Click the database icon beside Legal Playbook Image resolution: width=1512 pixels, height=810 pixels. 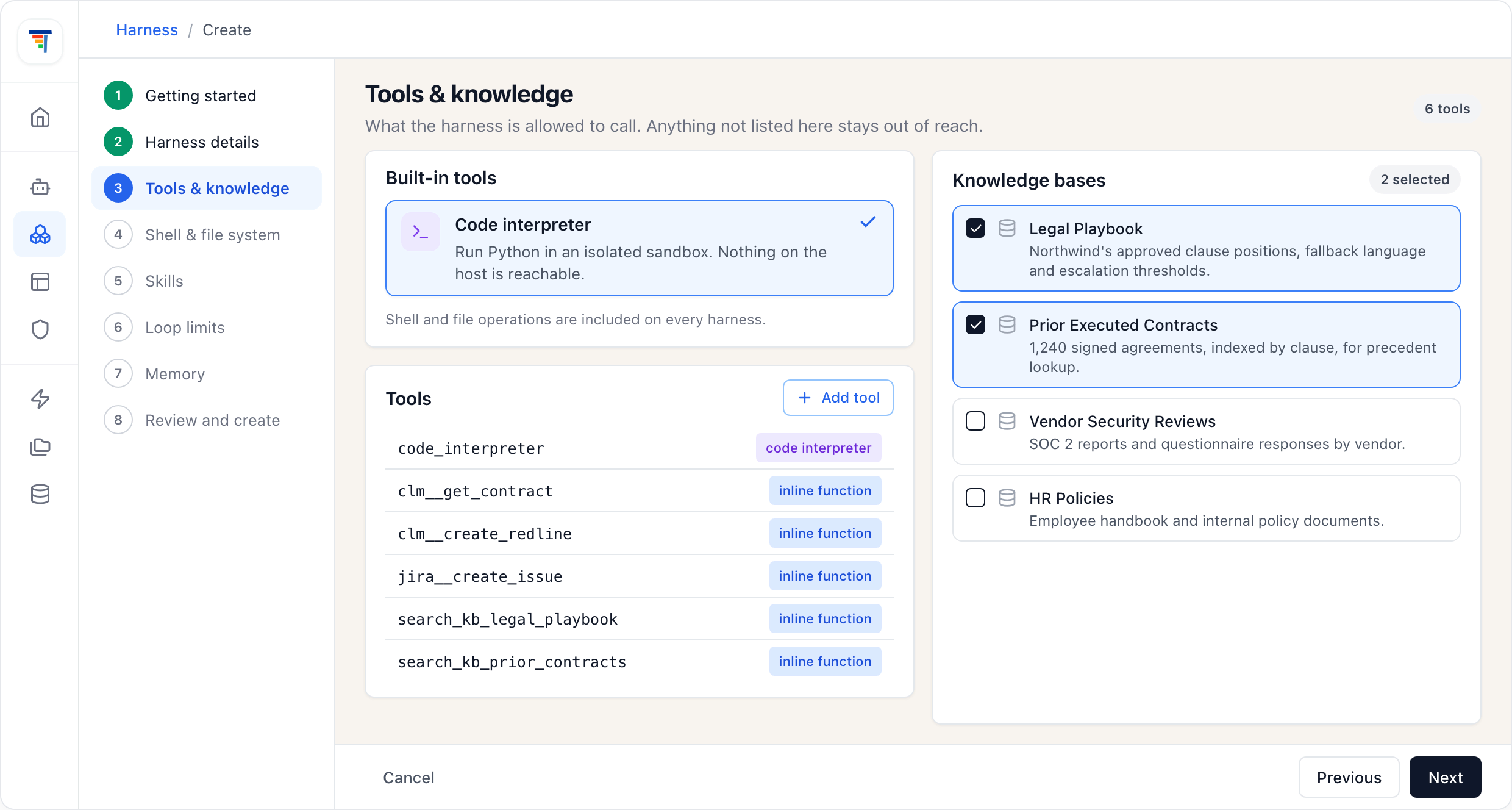[1007, 228]
